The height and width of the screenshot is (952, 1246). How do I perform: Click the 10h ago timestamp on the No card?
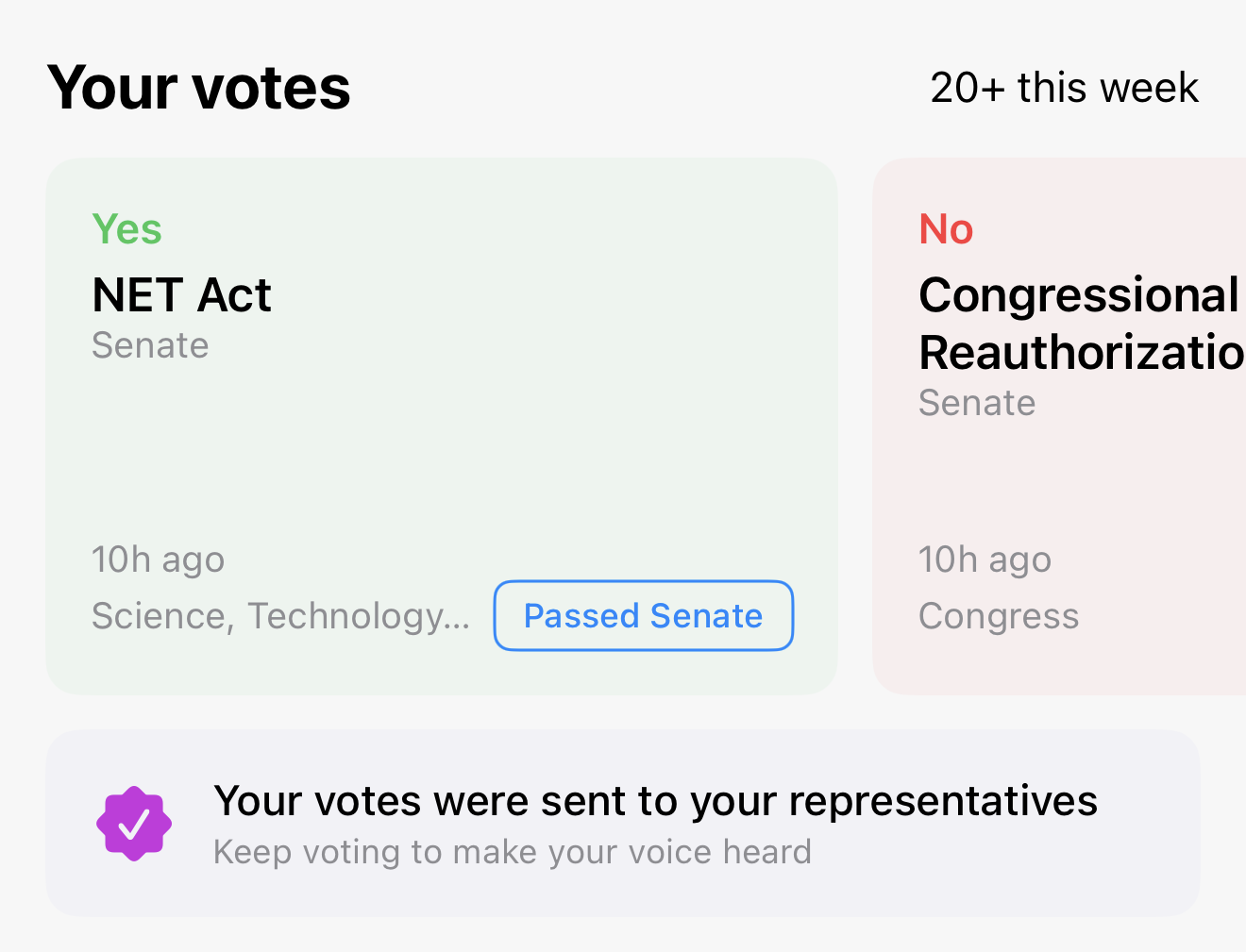pos(985,559)
